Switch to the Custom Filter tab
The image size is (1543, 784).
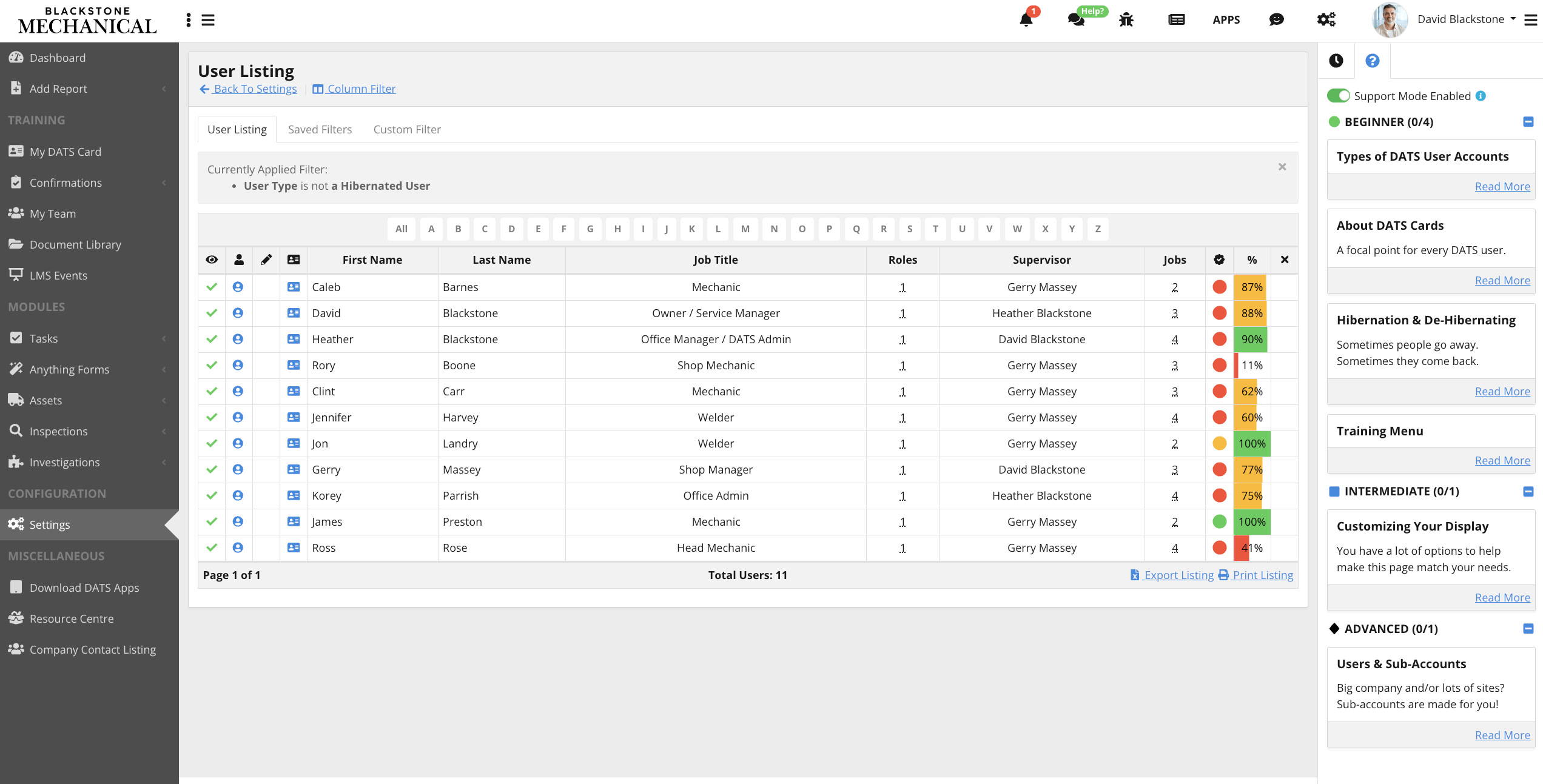(406, 129)
